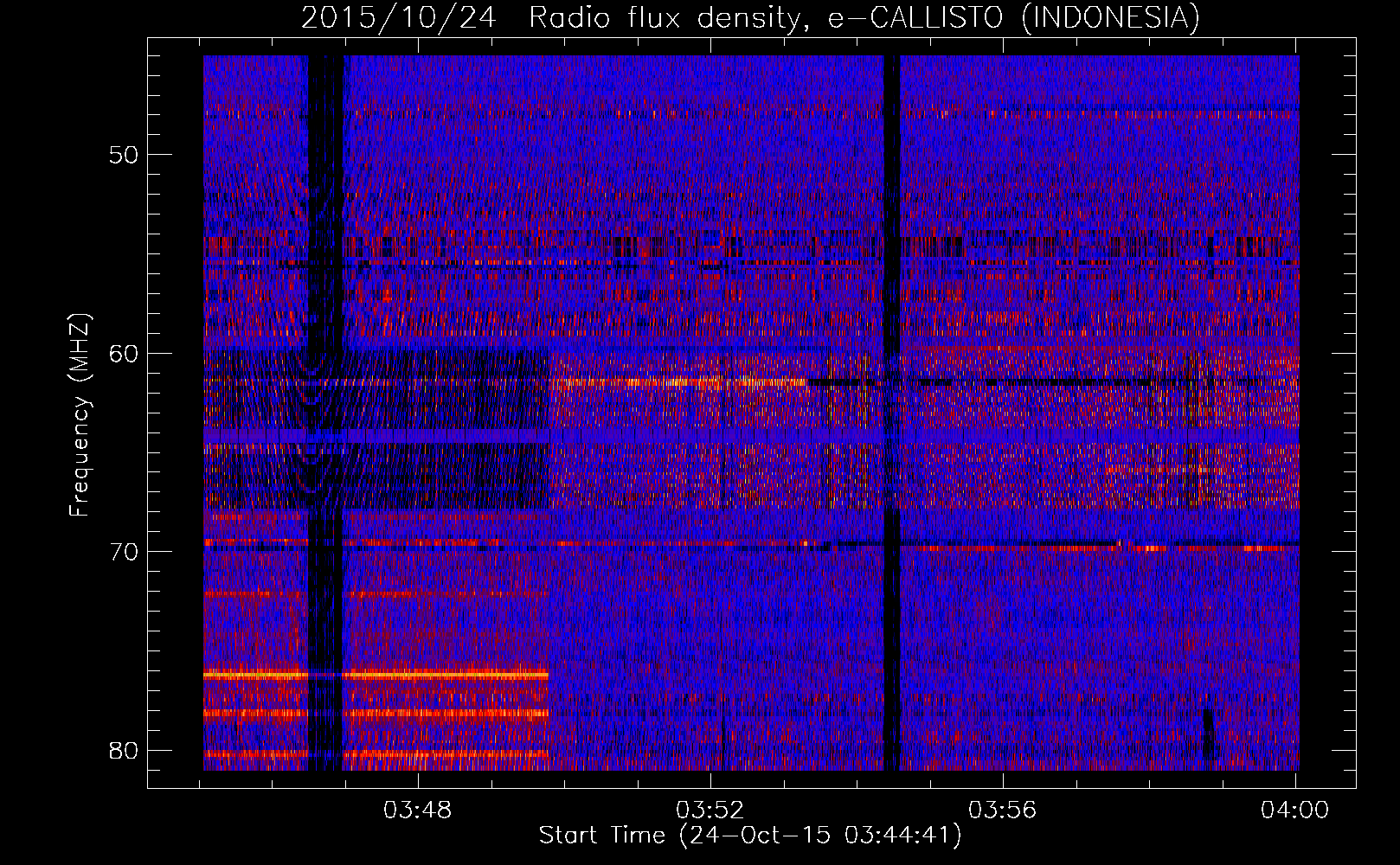Click the 70 frequency tick label

[124, 551]
